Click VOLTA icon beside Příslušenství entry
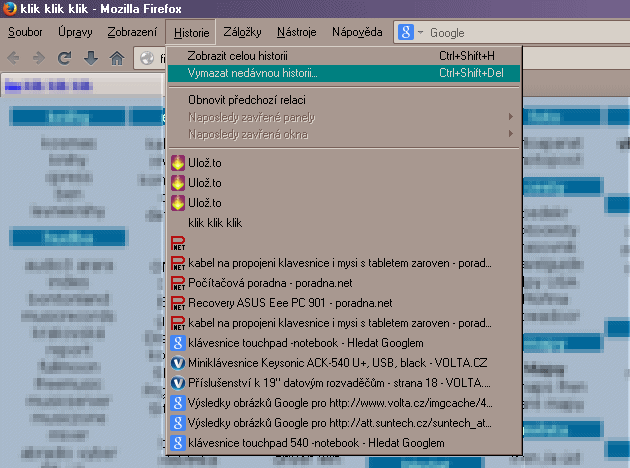 (178, 383)
